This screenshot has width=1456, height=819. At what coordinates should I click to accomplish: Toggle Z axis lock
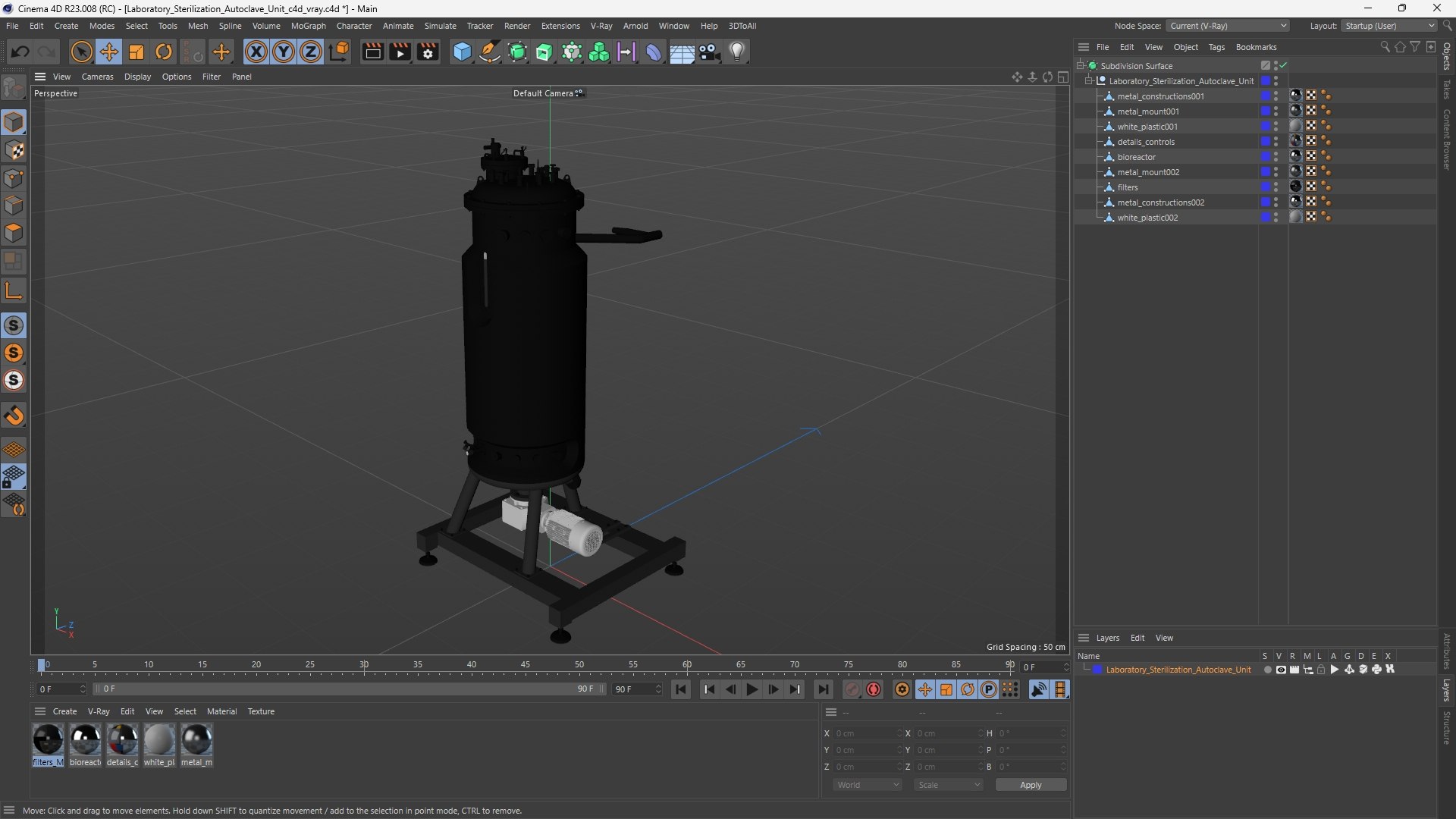coord(311,52)
